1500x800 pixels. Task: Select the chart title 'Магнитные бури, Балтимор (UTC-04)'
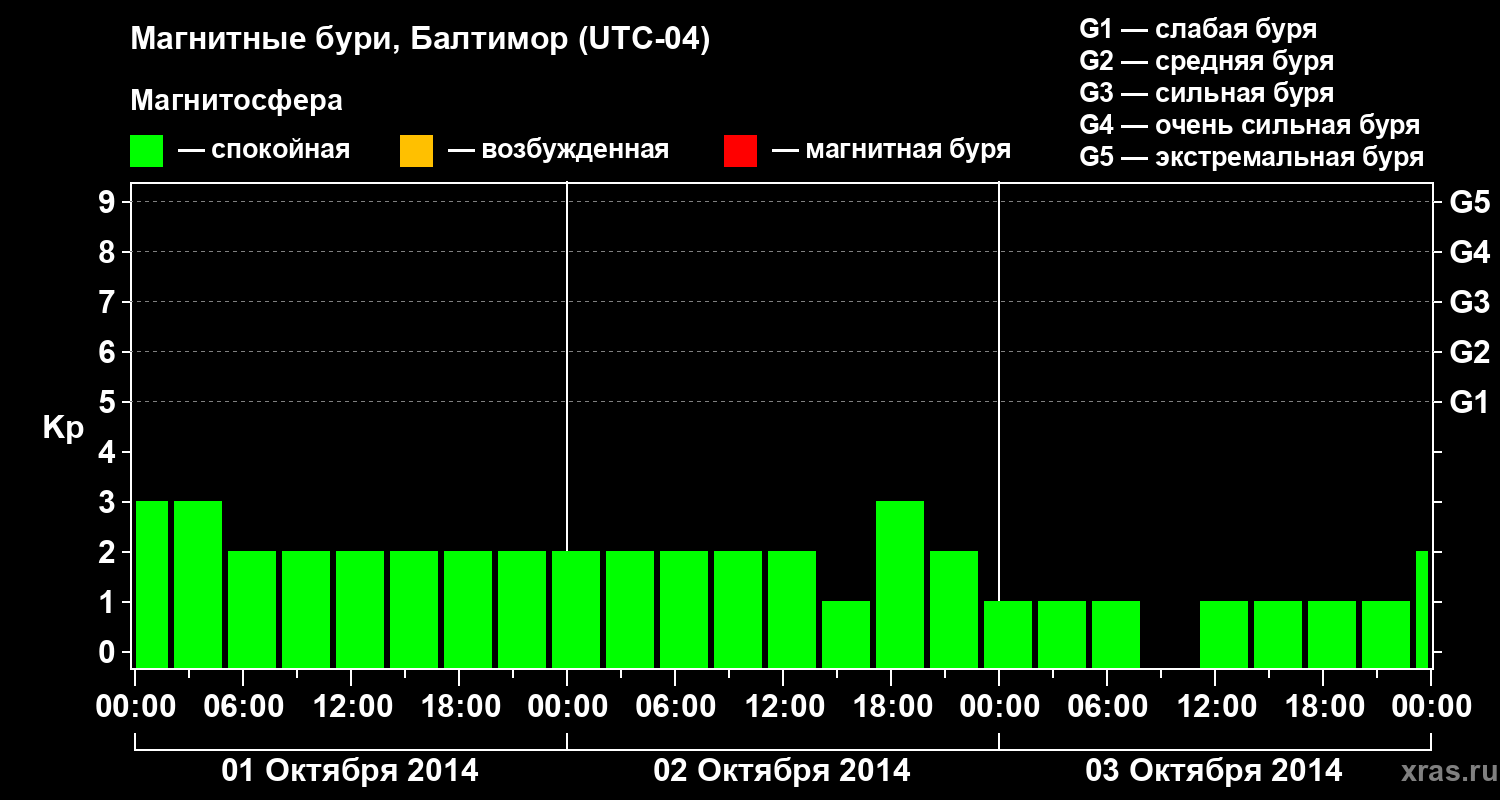[420, 41]
